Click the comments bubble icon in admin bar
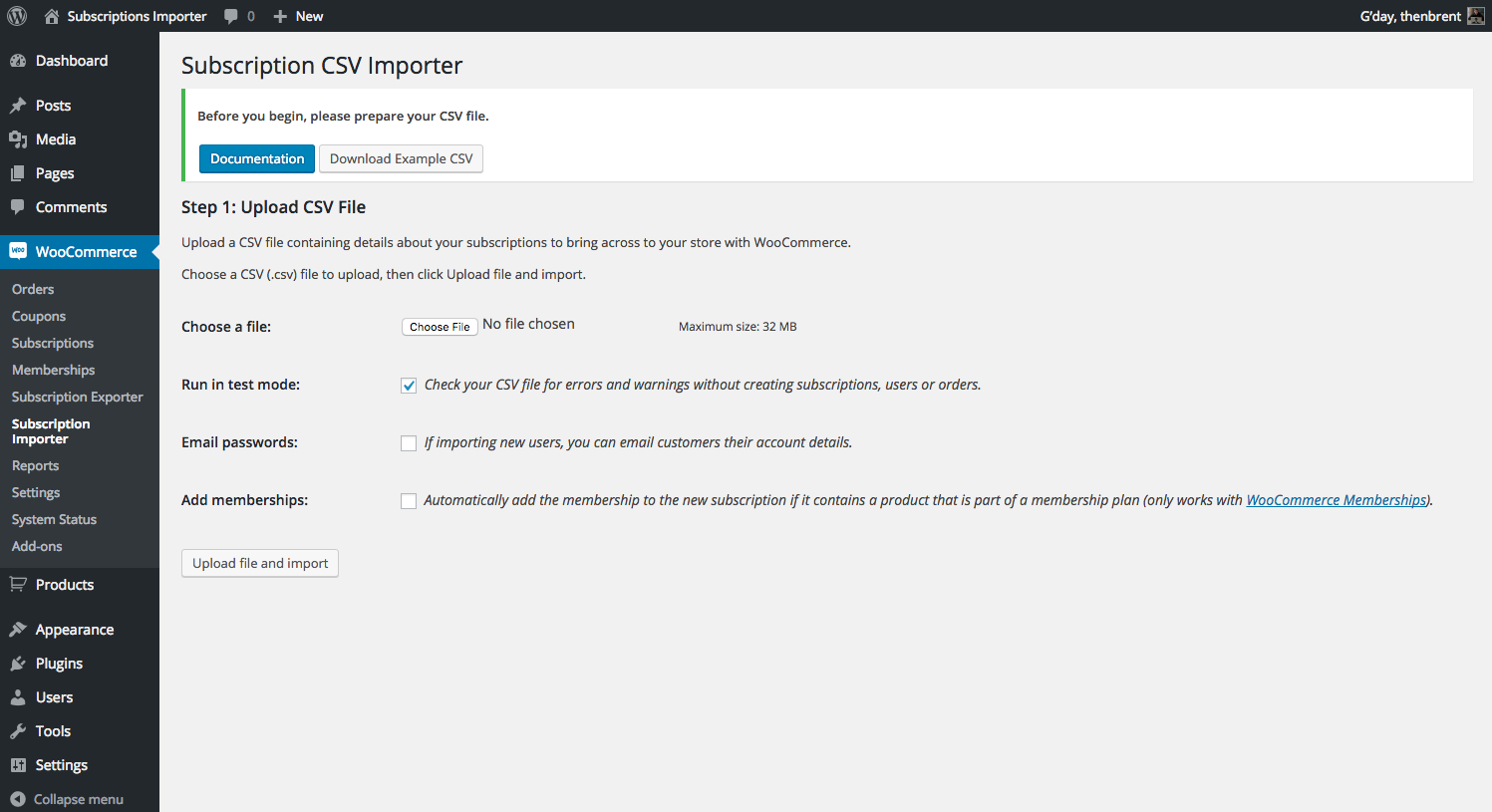The height and width of the screenshot is (812, 1492). pyautogui.click(x=231, y=16)
